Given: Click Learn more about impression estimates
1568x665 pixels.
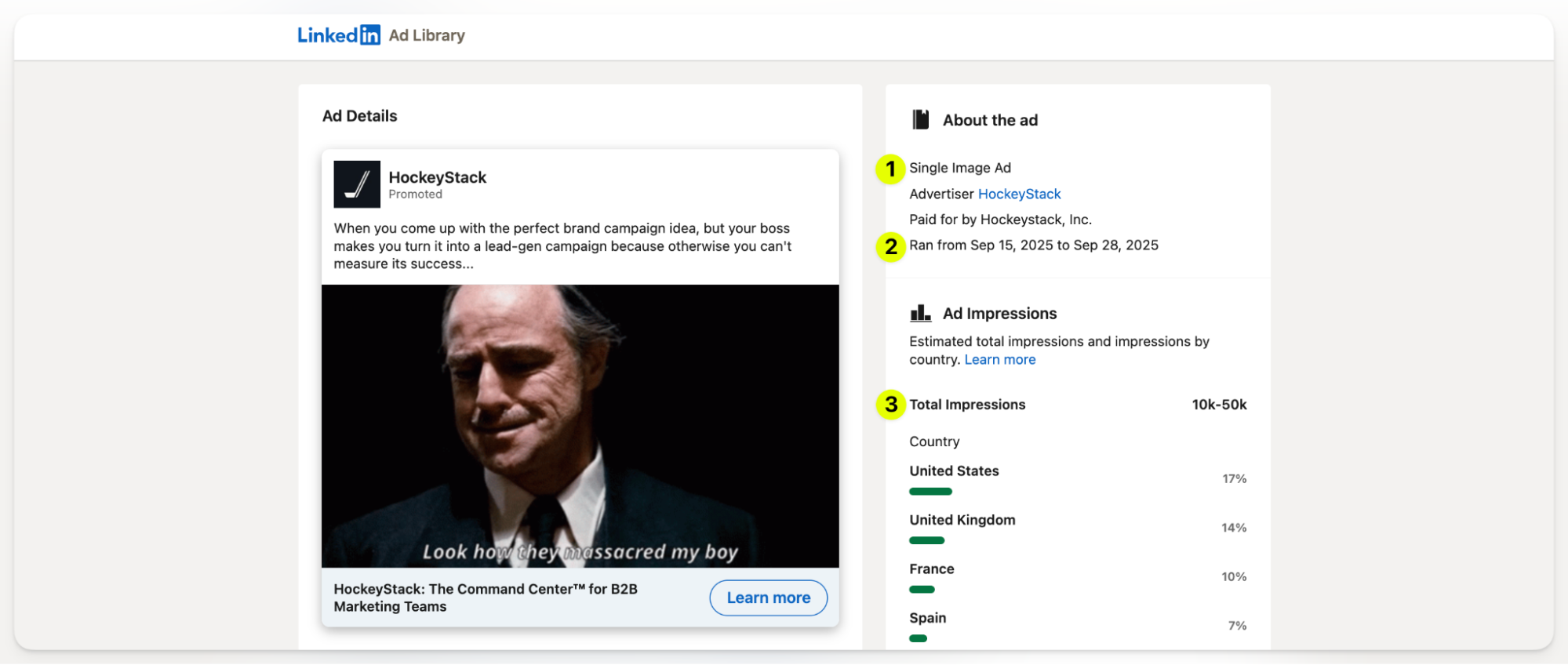Looking at the screenshot, I should pyautogui.click(x=1000, y=359).
